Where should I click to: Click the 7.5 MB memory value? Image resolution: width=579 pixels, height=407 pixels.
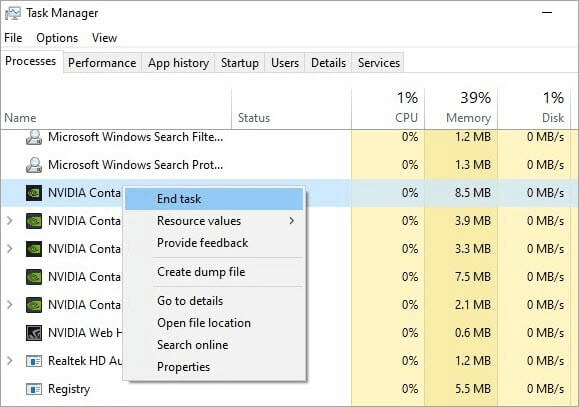pyautogui.click(x=473, y=277)
